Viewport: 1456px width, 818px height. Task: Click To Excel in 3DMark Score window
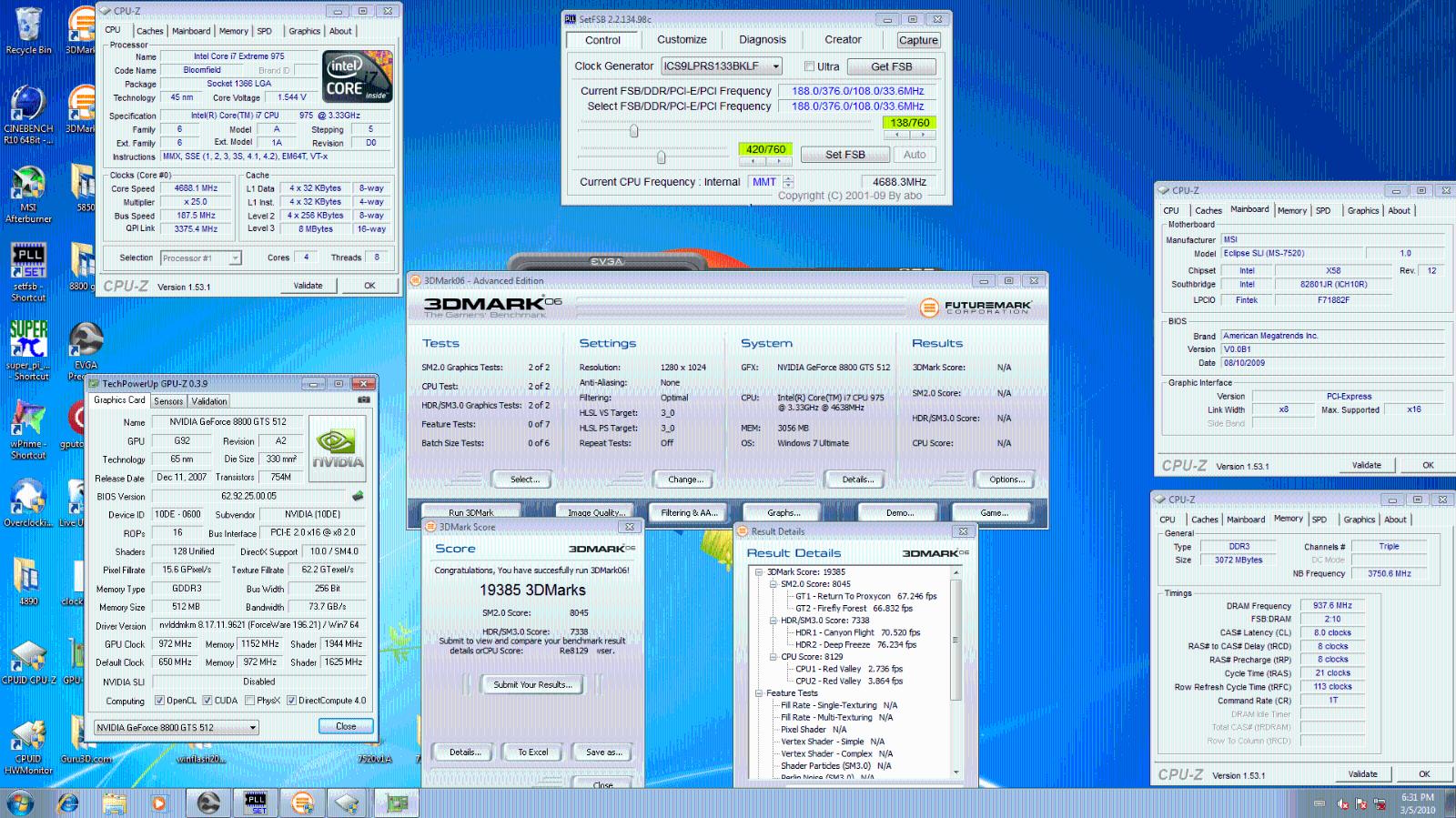tap(533, 752)
